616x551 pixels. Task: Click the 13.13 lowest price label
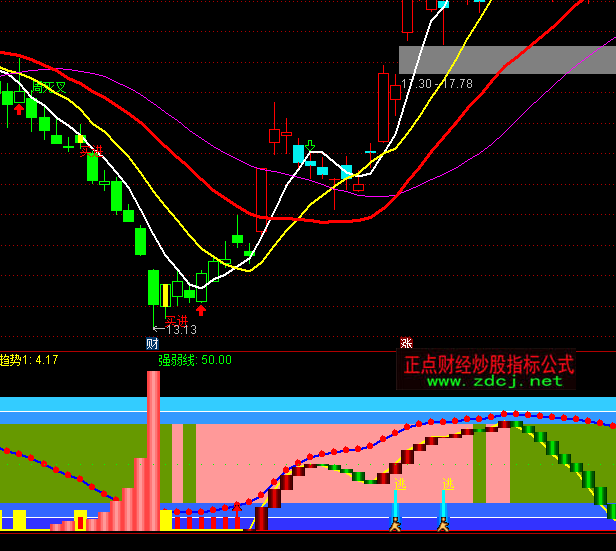pyautogui.click(x=180, y=330)
